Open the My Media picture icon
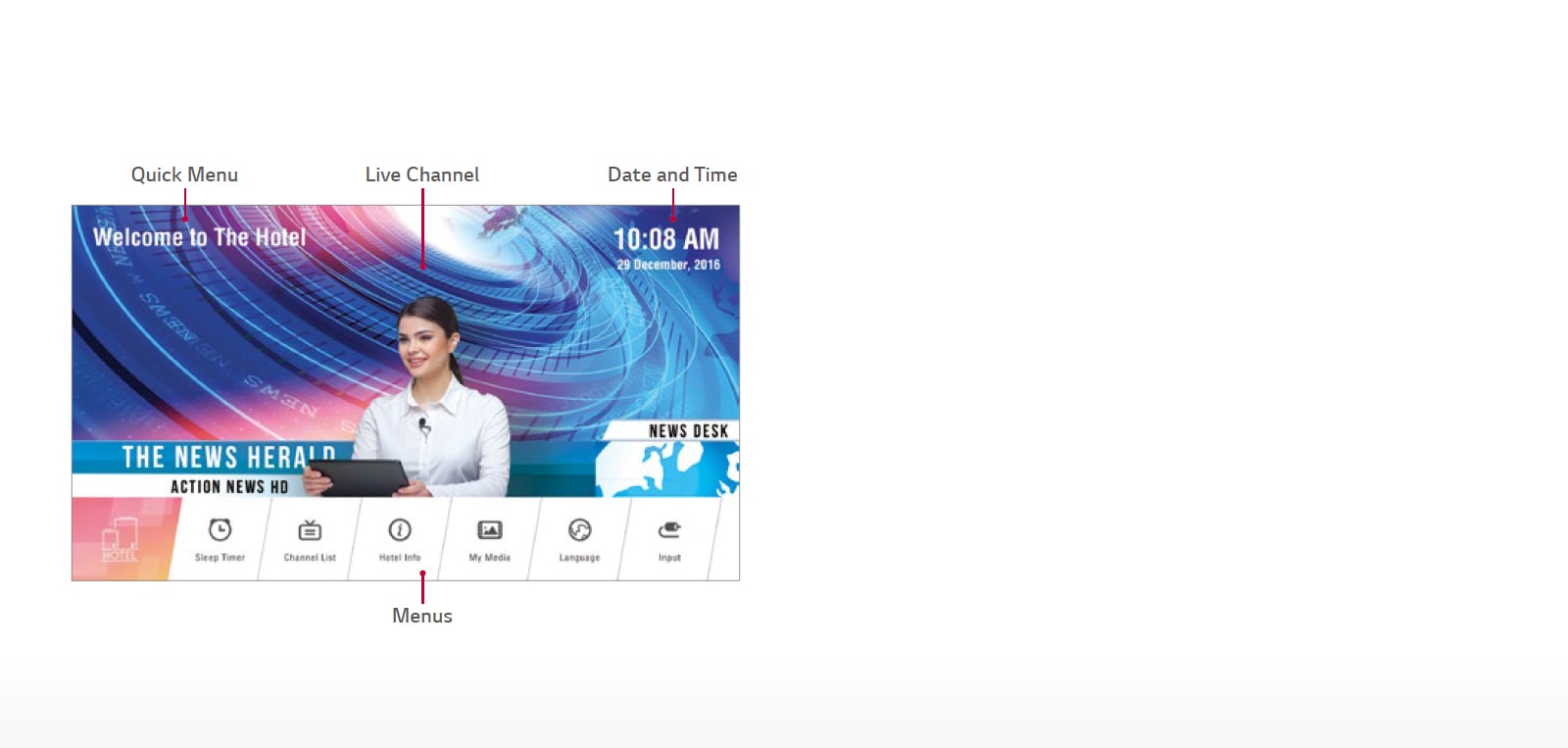 [x=489, y=530]
